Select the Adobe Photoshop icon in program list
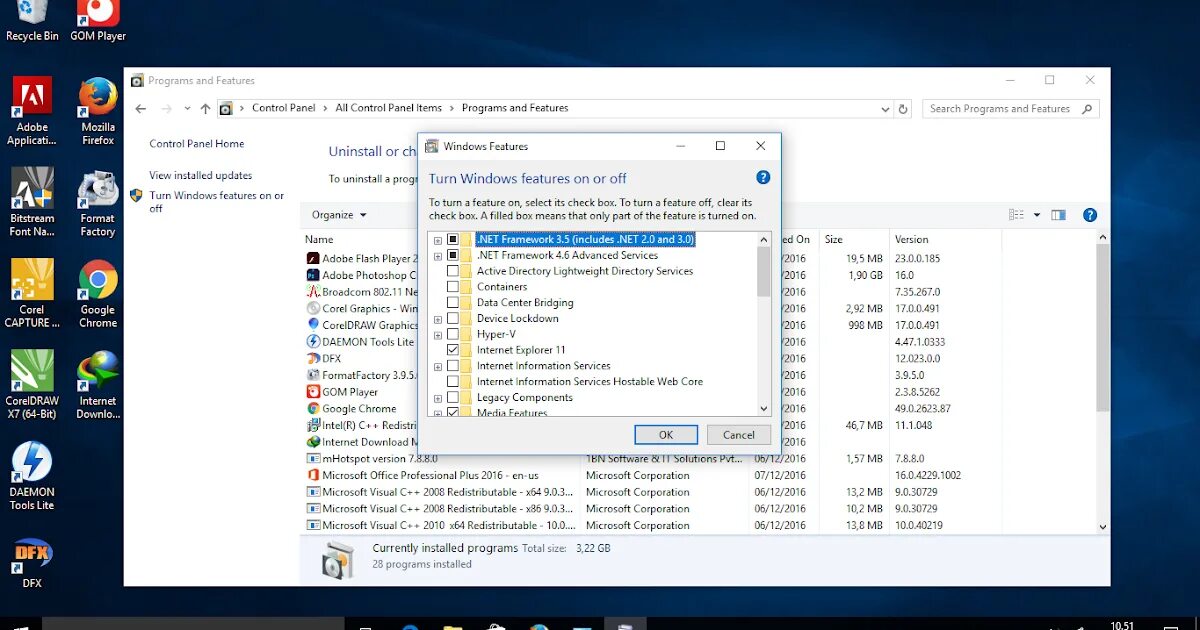Image resolution: width=1200 pixels, height=630 pixels. point(313,275)
